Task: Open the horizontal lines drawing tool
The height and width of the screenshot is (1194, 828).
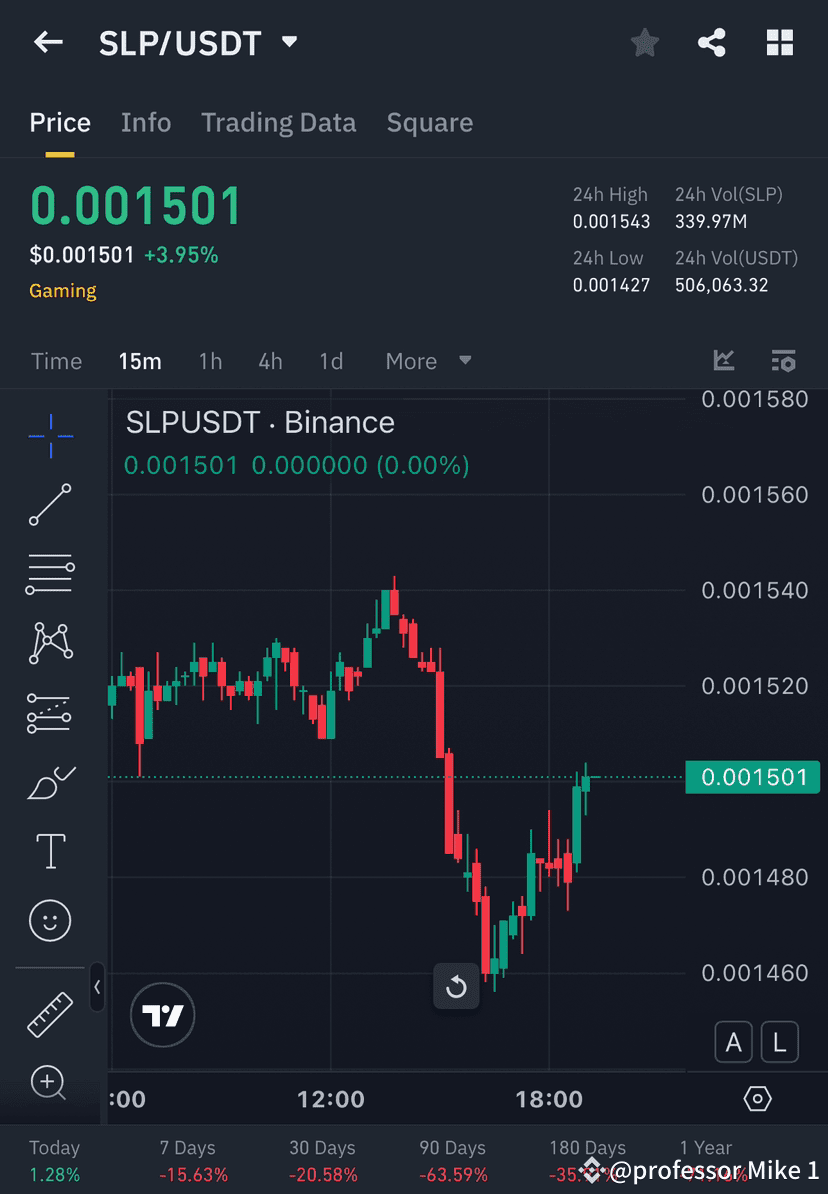Action: [x=50, y=574]
